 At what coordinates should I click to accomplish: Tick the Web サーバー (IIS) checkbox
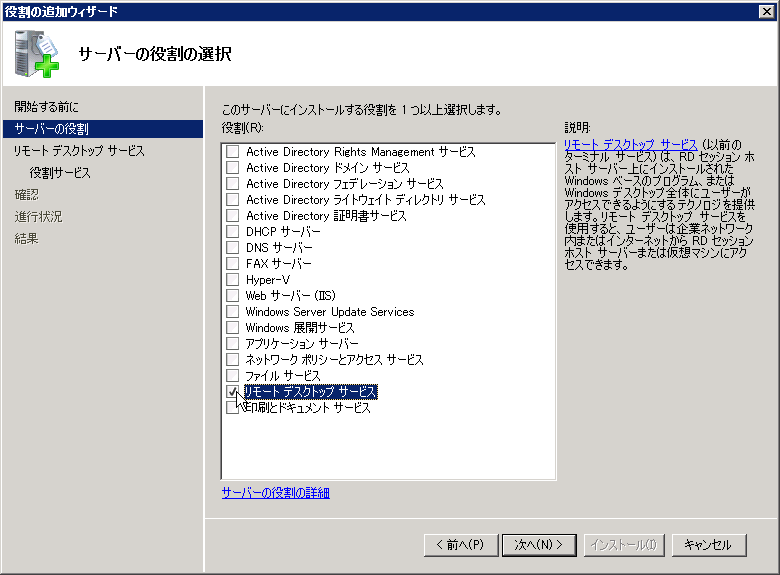click(x=232, y=295)
